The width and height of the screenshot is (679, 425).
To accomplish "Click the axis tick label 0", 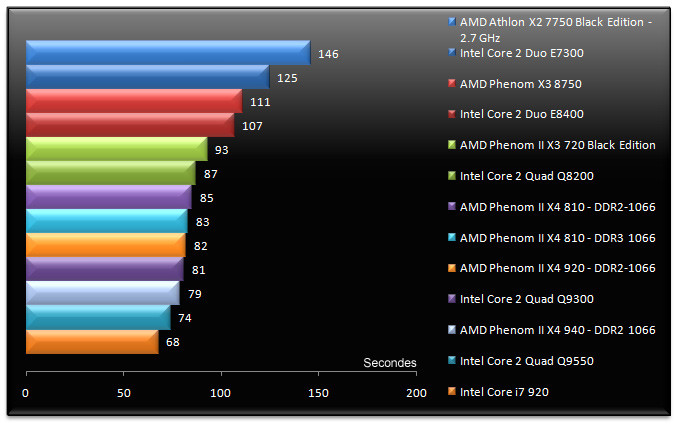I will 26,393.
